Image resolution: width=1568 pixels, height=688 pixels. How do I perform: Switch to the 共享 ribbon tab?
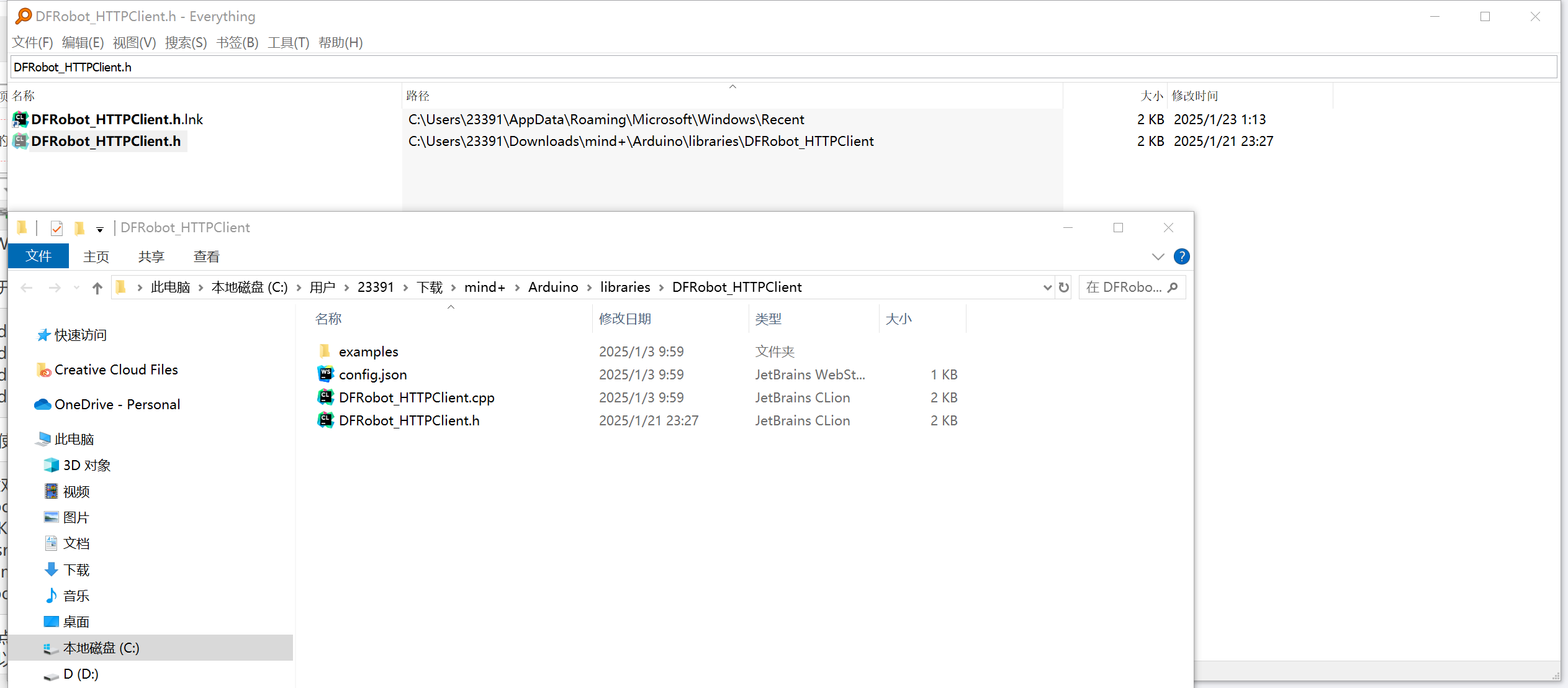(x=151, y=257)
